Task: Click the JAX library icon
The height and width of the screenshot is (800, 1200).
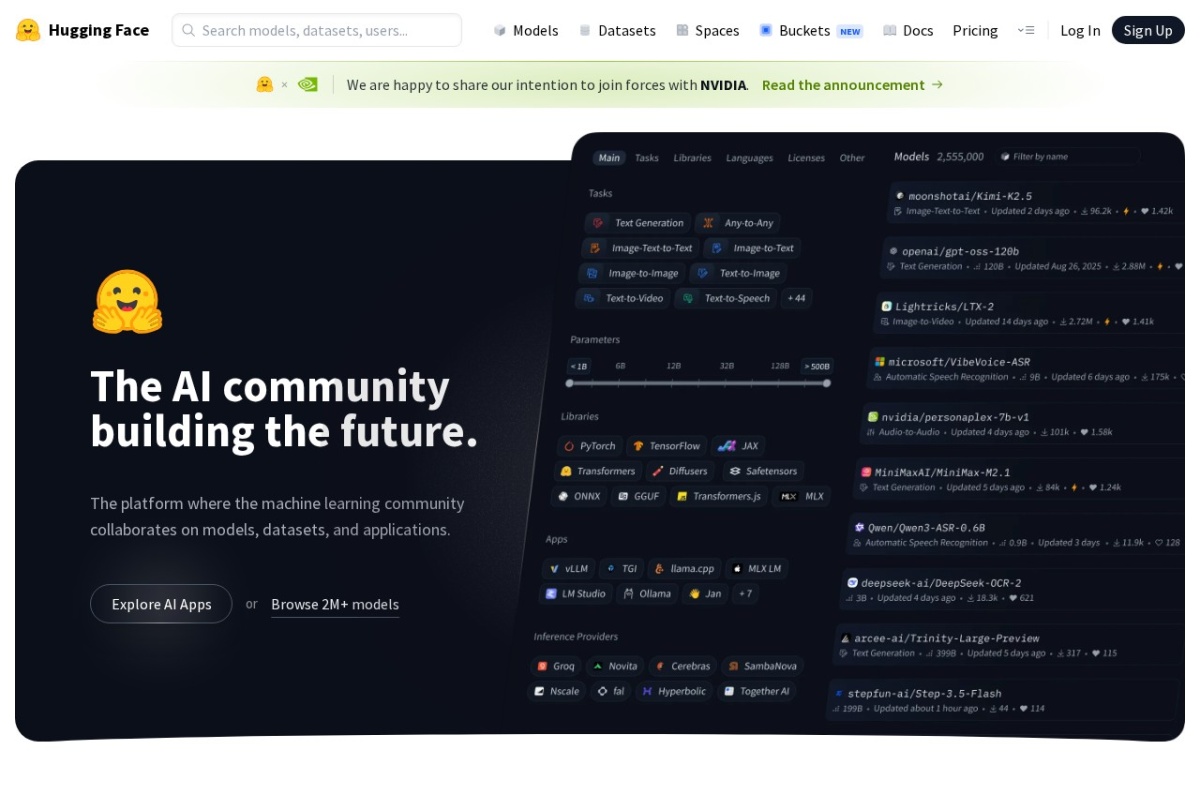Action: pyautogui.click(x=726, y=446)
